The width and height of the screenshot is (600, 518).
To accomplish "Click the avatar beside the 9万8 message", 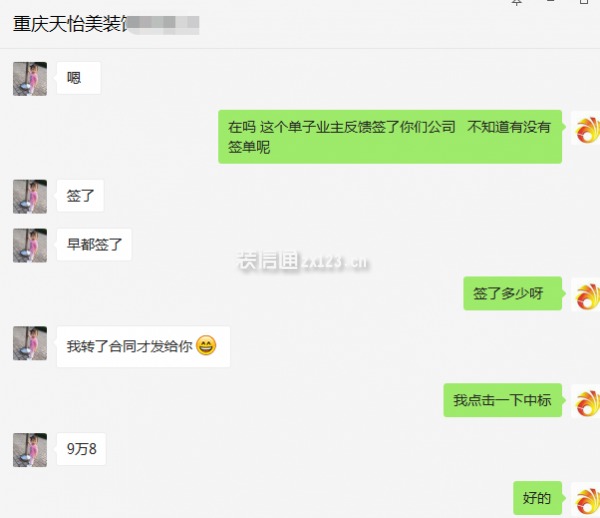I will coord(30,450).
